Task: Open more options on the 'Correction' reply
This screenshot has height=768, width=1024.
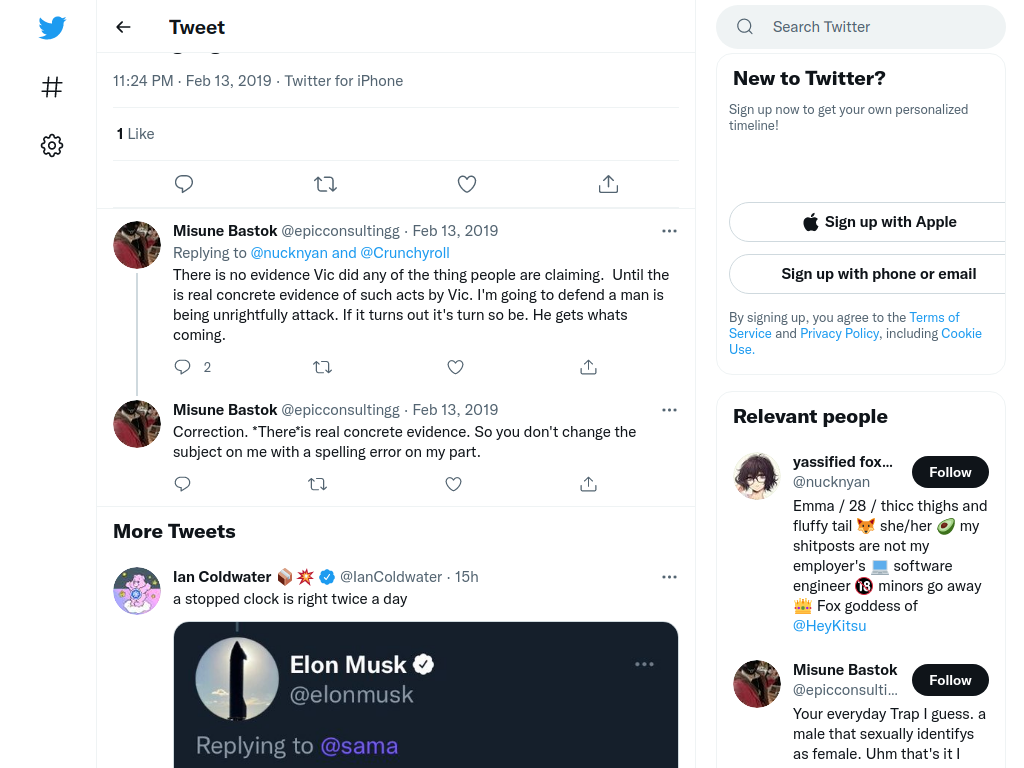Action: click(669, 410)
